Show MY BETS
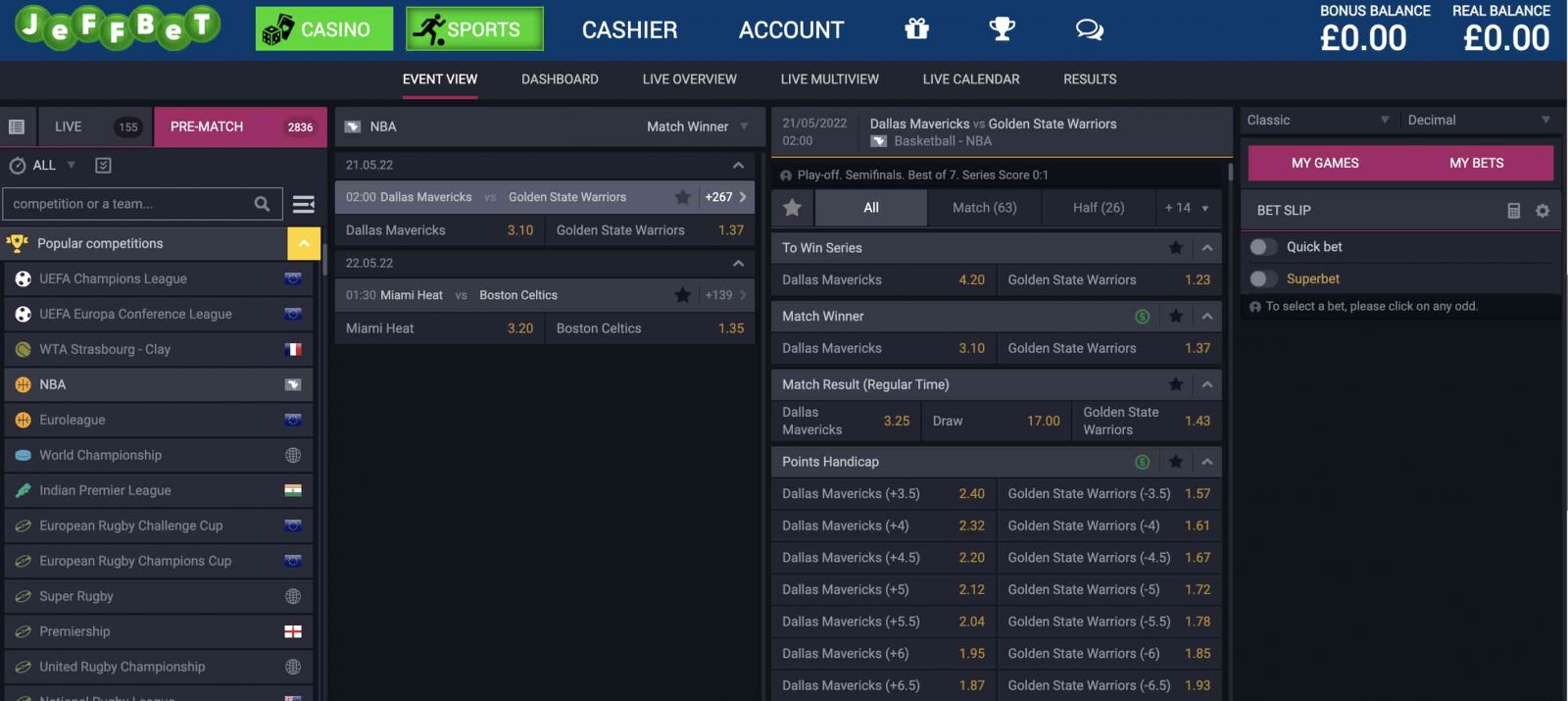 pyautogui.click(x=1476, y=163)
